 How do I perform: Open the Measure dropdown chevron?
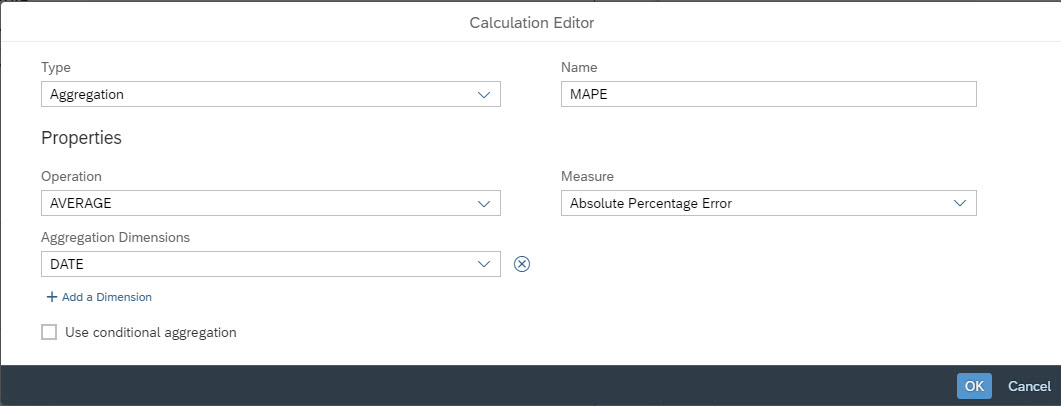click(x=960, y=203)
